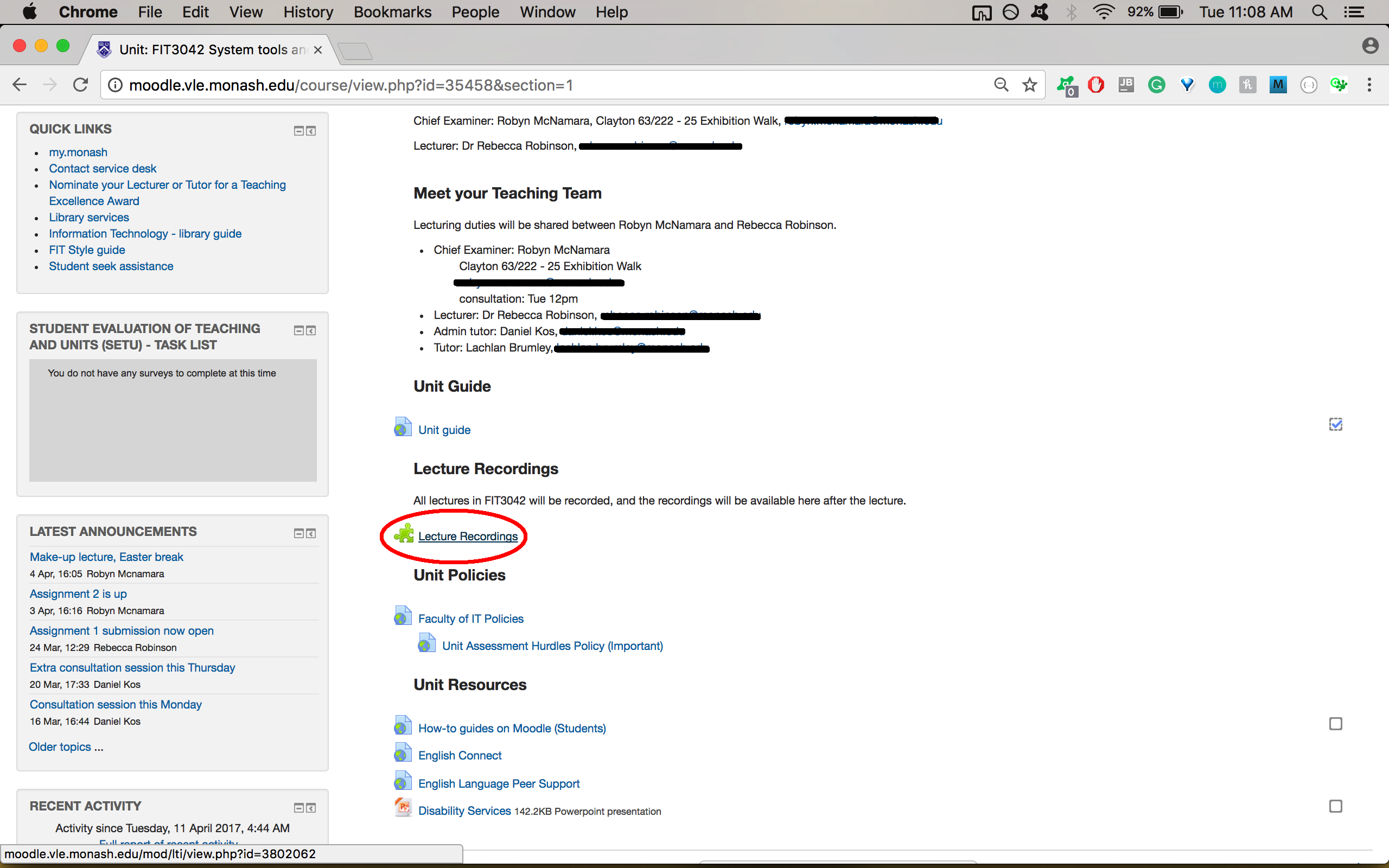The height and width of the screenshot is (868, 1389).
Task: Open the Chrome three-dot menu
Action: (x=1369, y=85)
